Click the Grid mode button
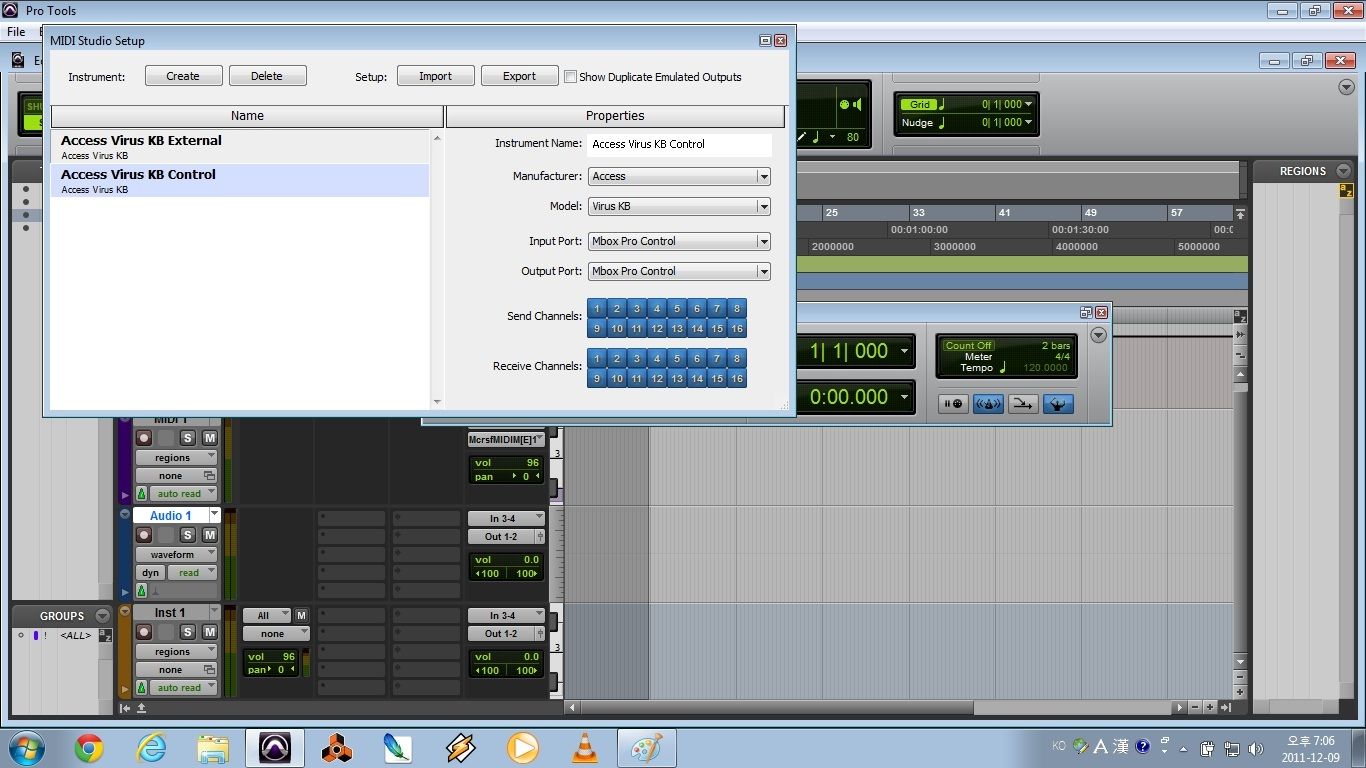This screenshot has width=1366, height=768. [920, 104]
